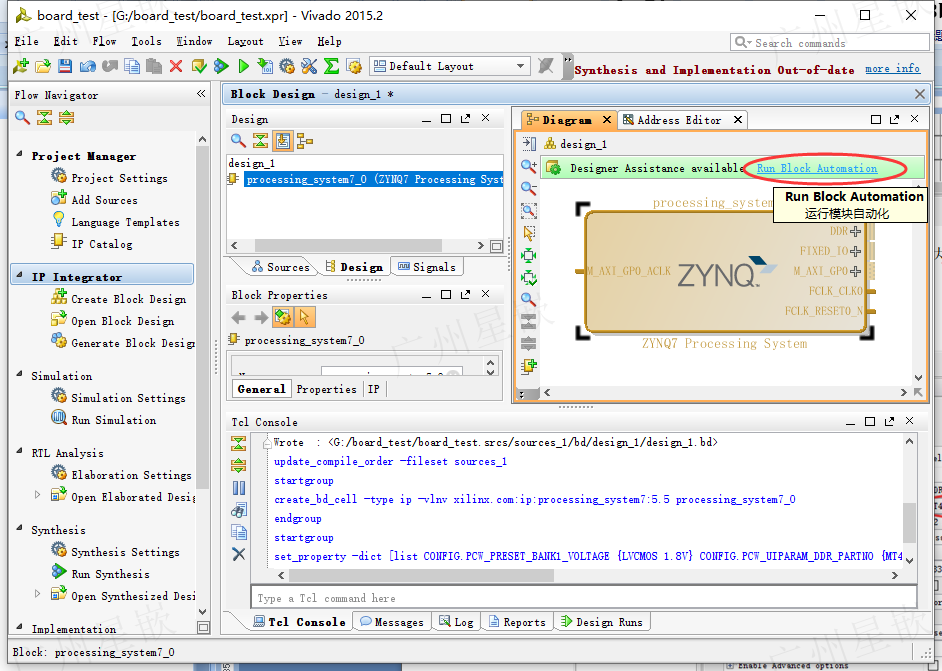
Task: Expand the DDR port on ZYNQ block
Action: click(x=855, y=231)
